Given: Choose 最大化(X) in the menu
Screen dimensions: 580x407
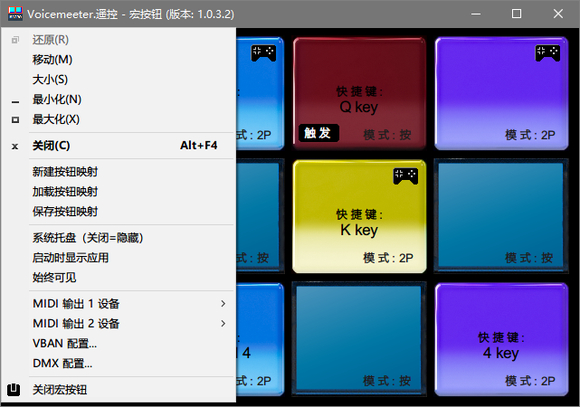Looking at the screenshot, I should (x=118, y=120).
